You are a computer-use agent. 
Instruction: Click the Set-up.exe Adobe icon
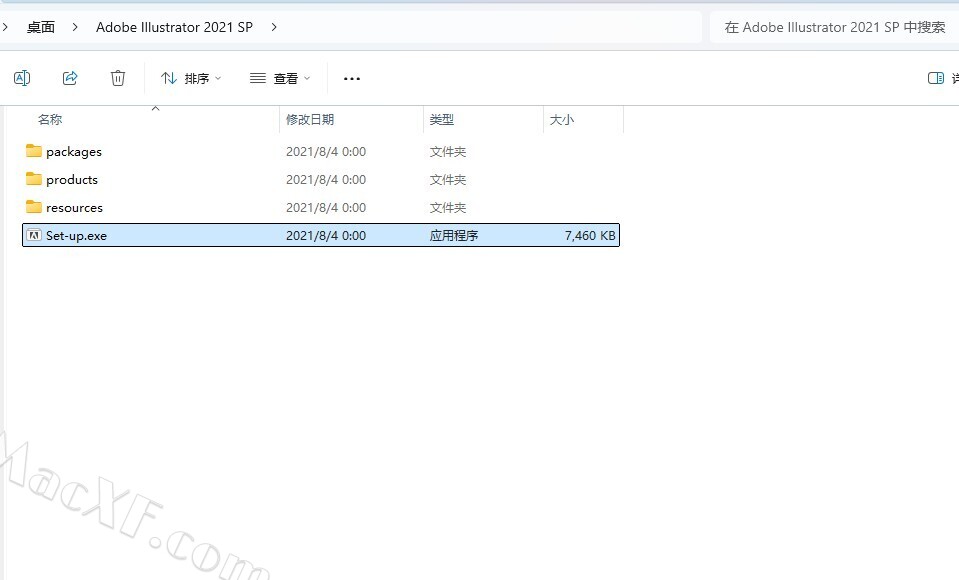[34, 235]
